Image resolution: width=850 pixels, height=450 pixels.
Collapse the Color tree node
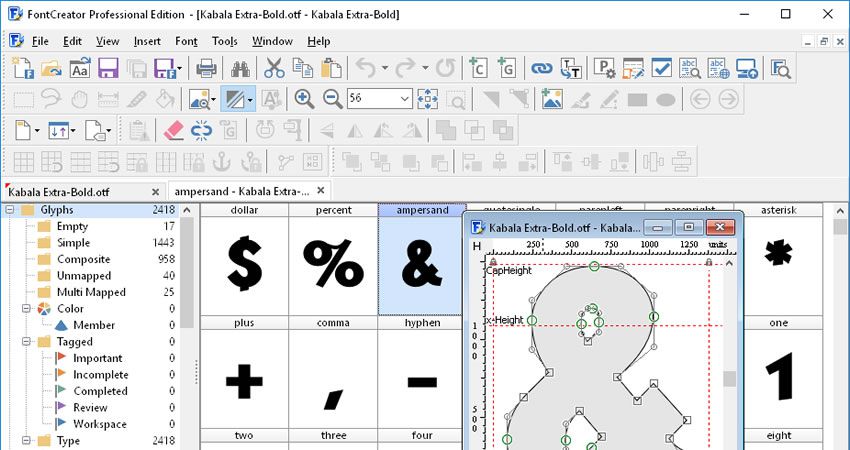[x=26, y=308]
